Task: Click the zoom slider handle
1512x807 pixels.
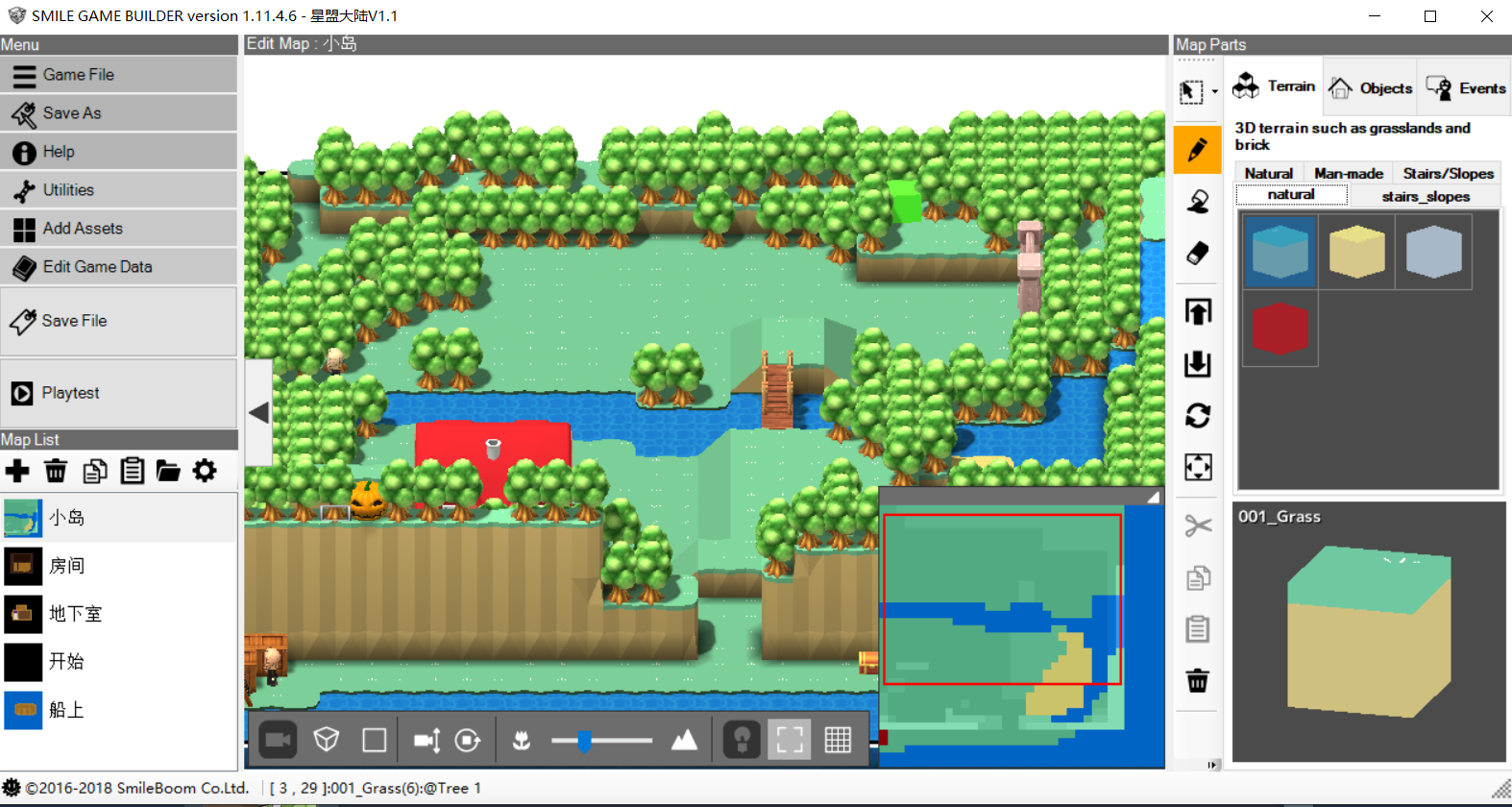Action: 584,740
